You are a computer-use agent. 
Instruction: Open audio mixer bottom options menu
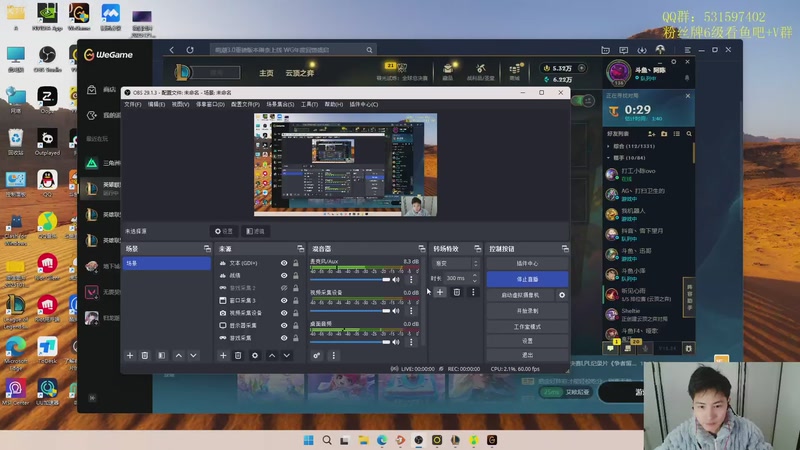334,355
